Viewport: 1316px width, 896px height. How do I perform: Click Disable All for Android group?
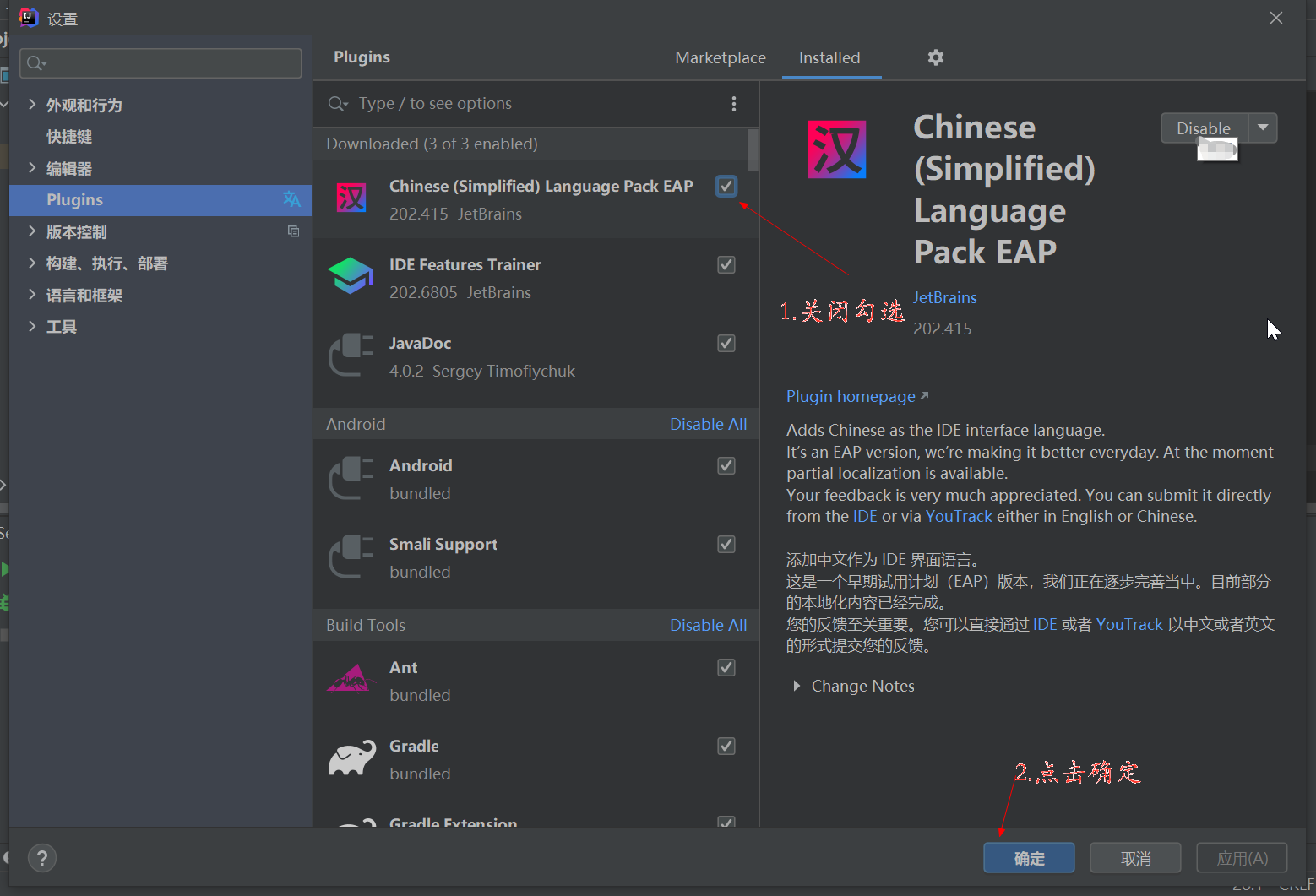pos(708,424)
